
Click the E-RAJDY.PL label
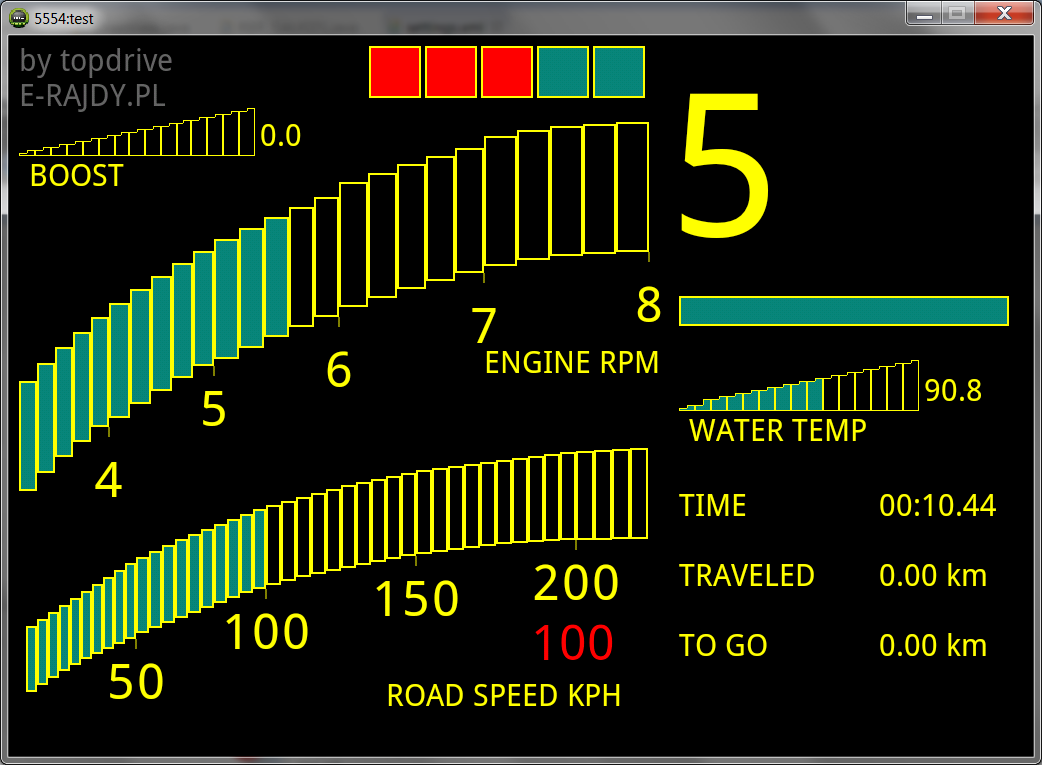tap(92, 97)
